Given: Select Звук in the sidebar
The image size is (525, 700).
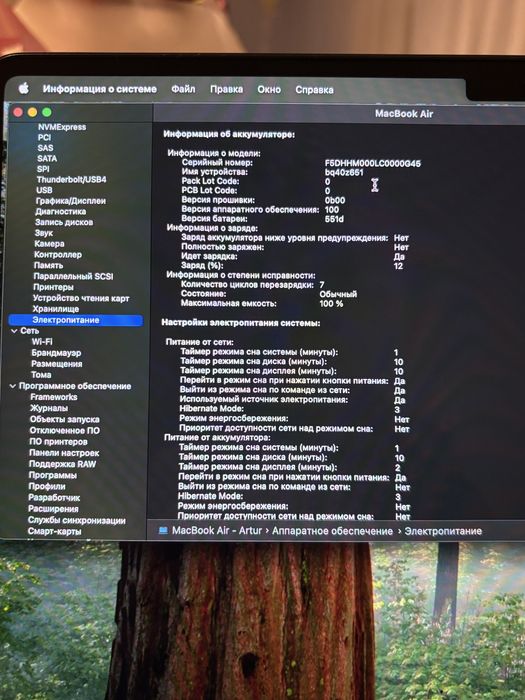Looking at the screenshot, I should pos(43,233).
